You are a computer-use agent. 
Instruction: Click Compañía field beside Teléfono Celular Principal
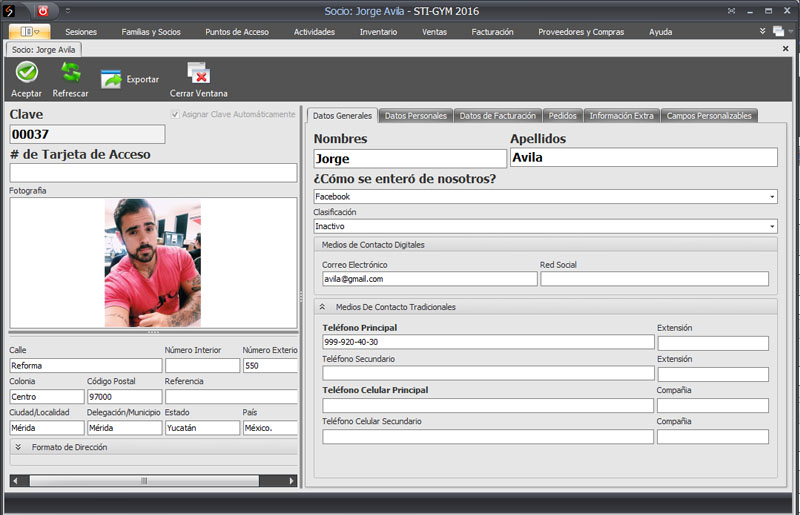click(713, 405)
